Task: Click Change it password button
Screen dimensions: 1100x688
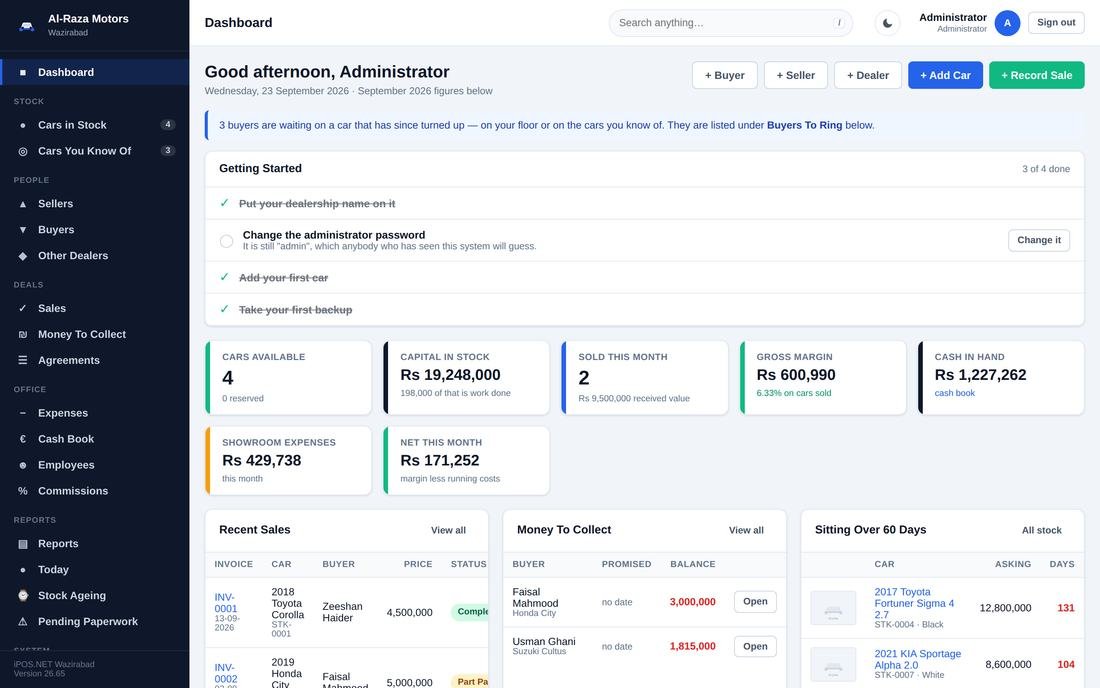Action: tap(1039, 240)
